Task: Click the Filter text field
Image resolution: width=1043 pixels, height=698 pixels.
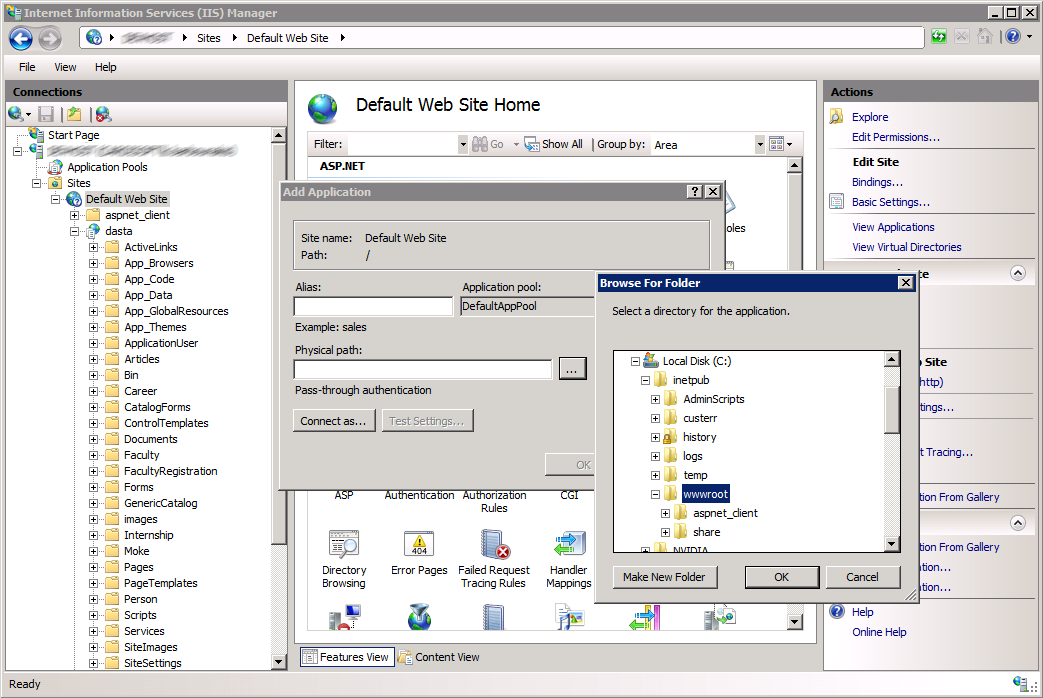Action: point(403,144)
